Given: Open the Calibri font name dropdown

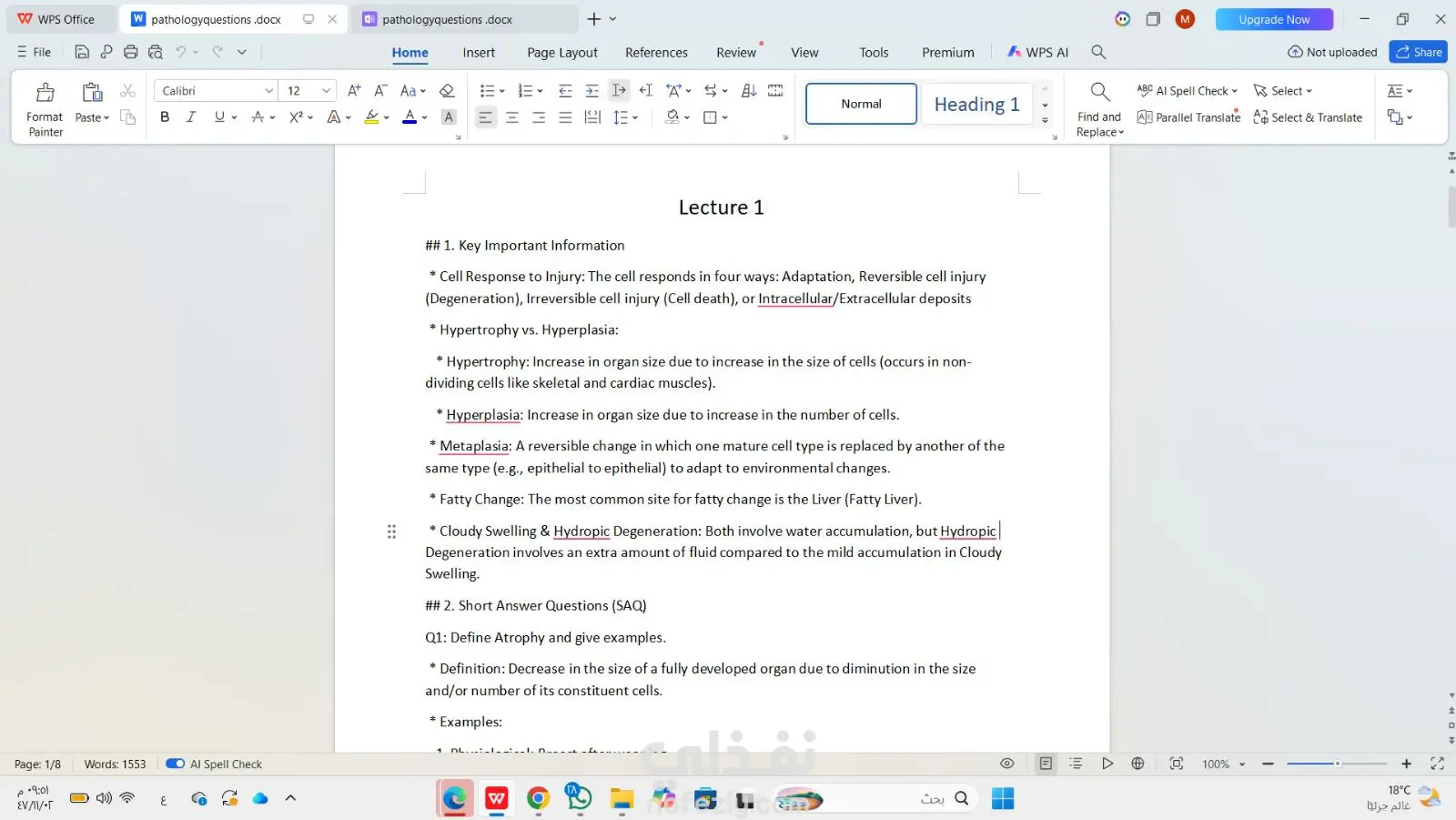Looking at the screenshot, I should point(268,91).
